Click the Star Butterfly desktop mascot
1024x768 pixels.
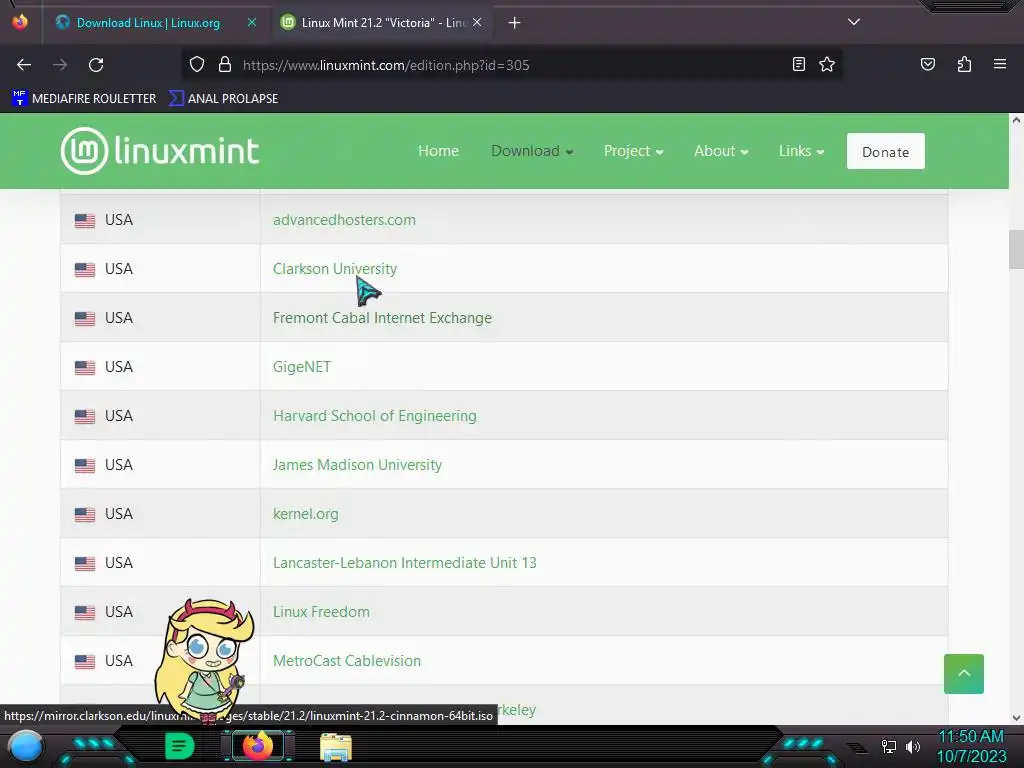pos(204,660)
